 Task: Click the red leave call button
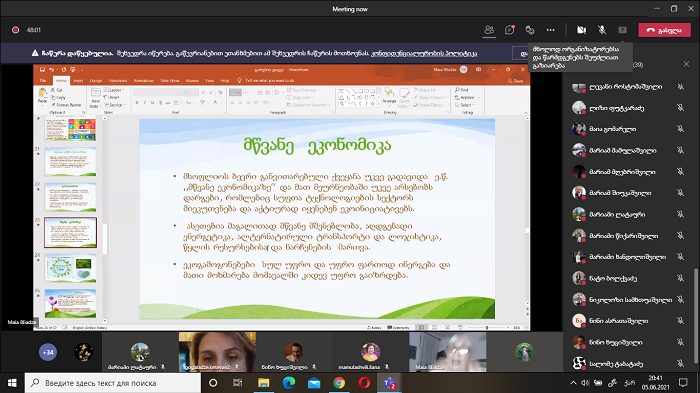[x=664, y=30]
